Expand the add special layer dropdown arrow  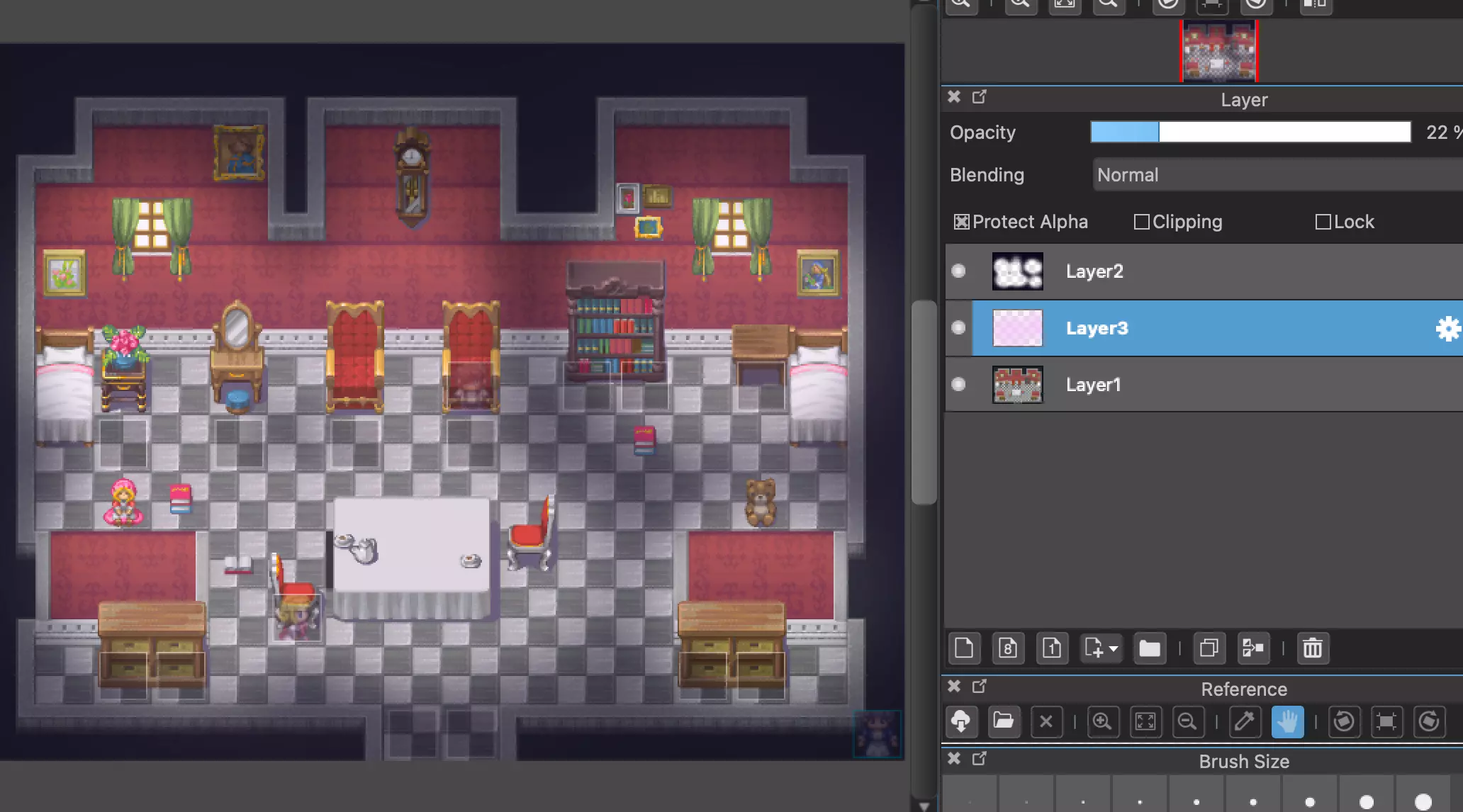[1114, 649]
